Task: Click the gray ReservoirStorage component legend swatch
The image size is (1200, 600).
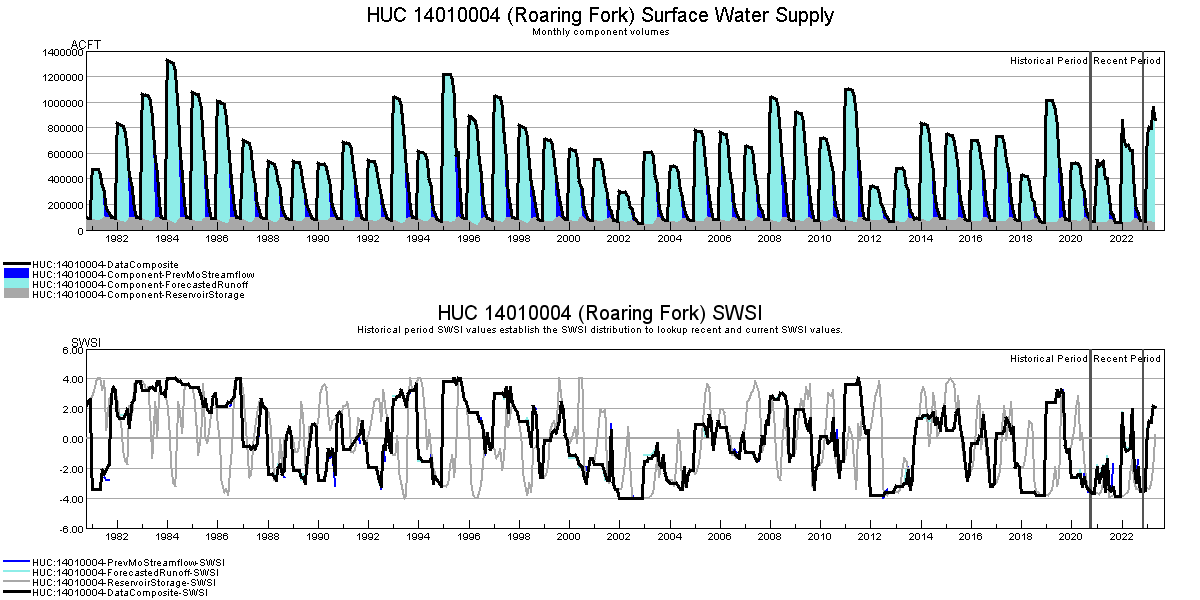Action: click(16, 295)
